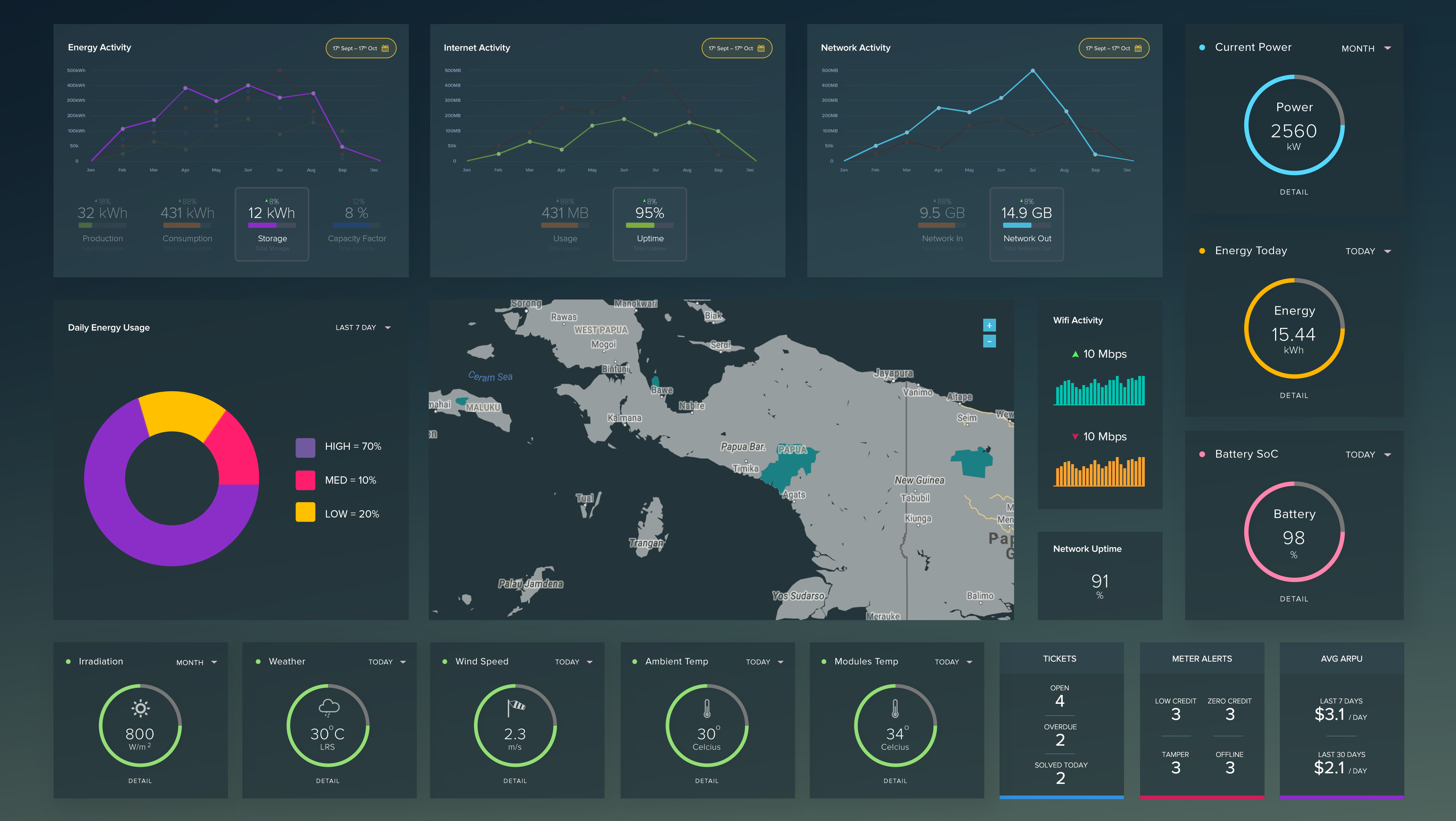Image resolution: width=1456 pixels, height=821 pixels.
Task: Open DETAIL under Wind Speed gauge
Action: tap(515, 781)
